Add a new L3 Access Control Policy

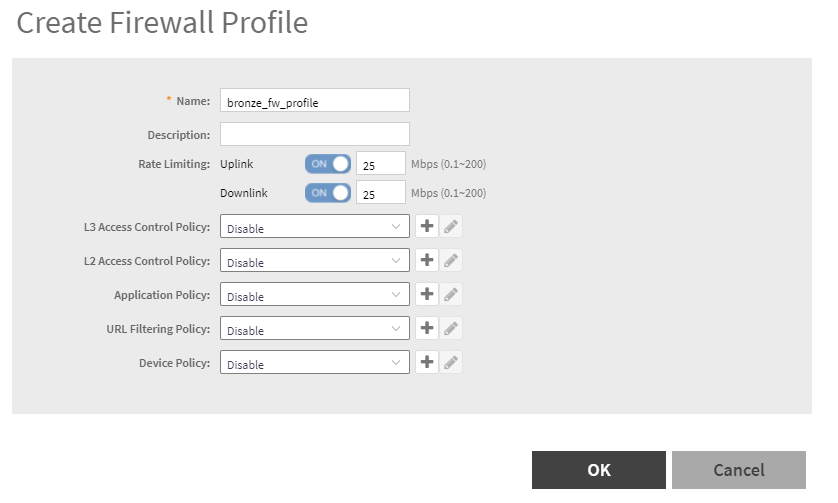pyautogui.click(x=427, y=227)
